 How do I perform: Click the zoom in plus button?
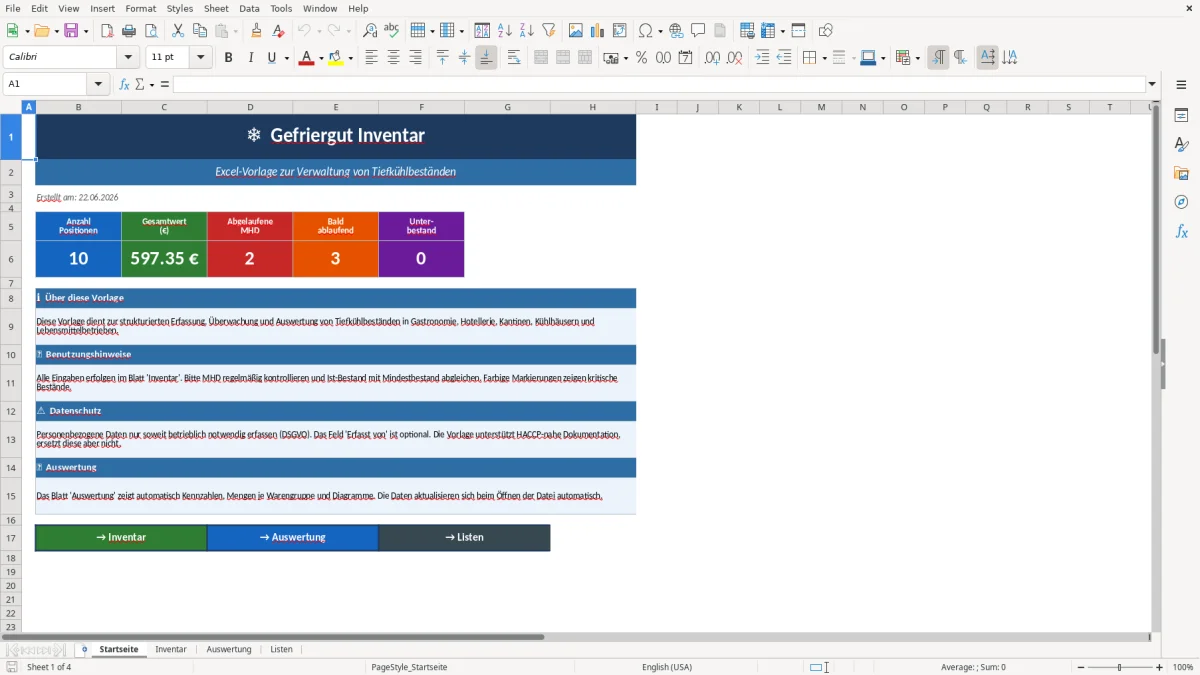pyautogui.click(x=1160, y=667)
